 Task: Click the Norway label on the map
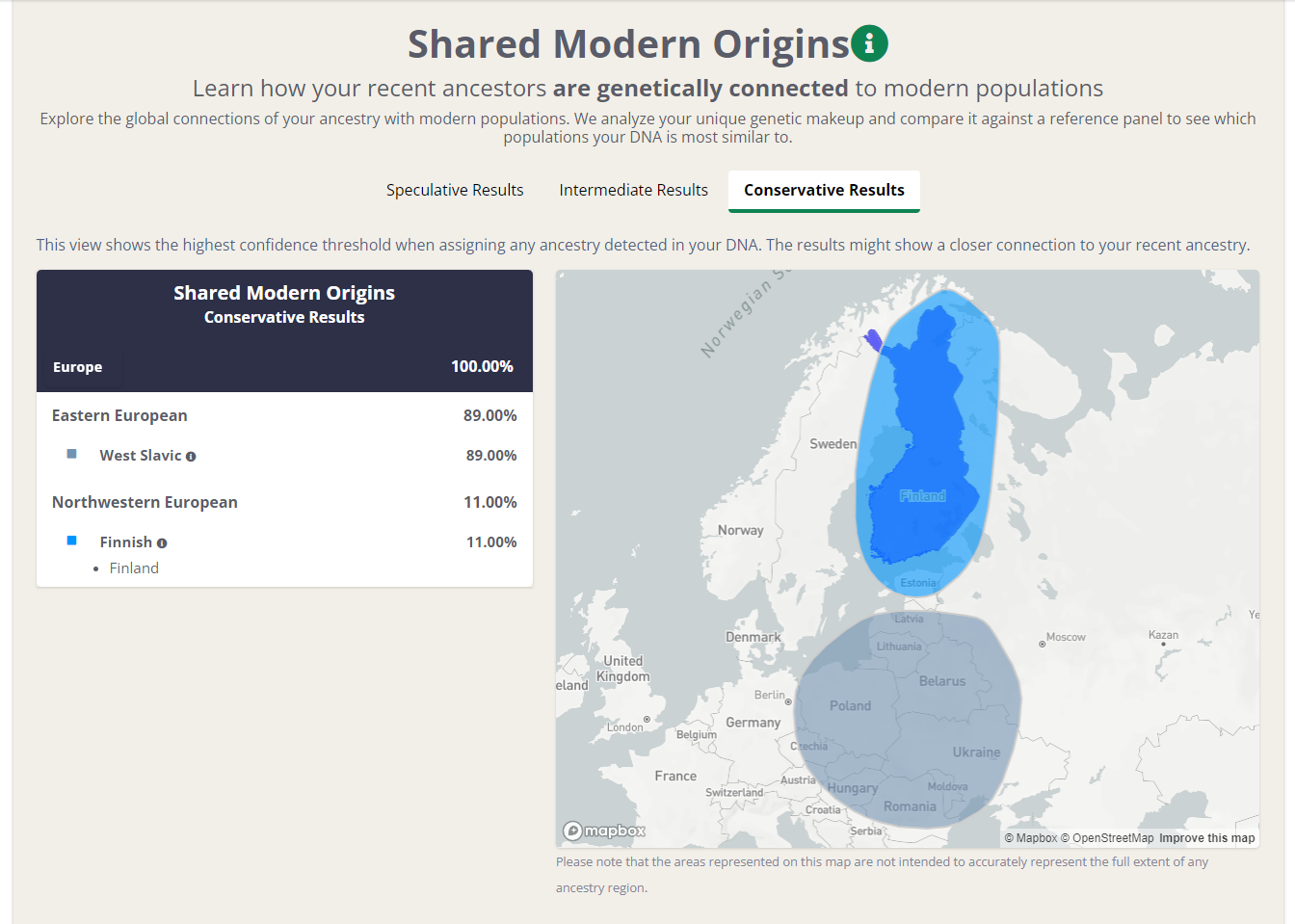pyautogui.click(x=740, y=530)
